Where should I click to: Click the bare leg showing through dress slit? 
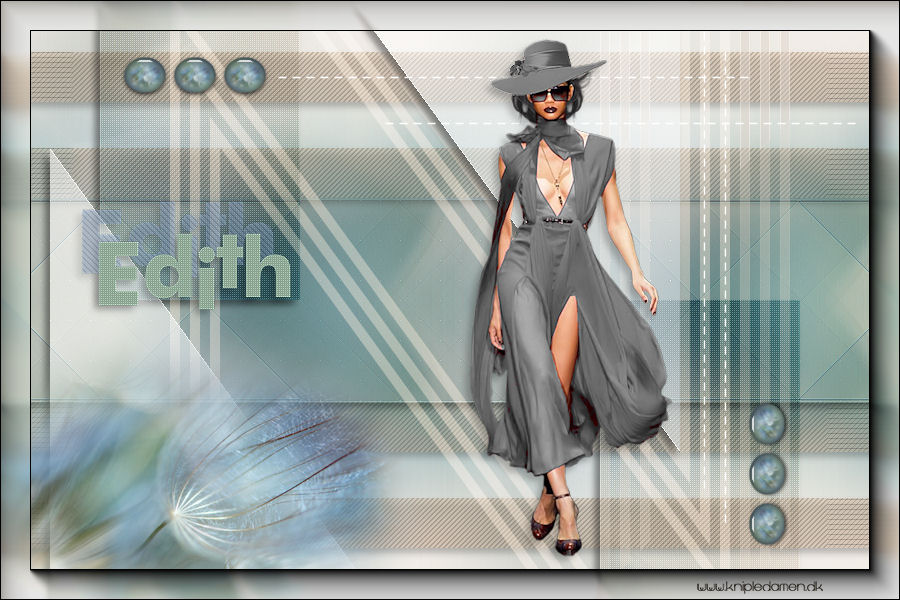566,360
